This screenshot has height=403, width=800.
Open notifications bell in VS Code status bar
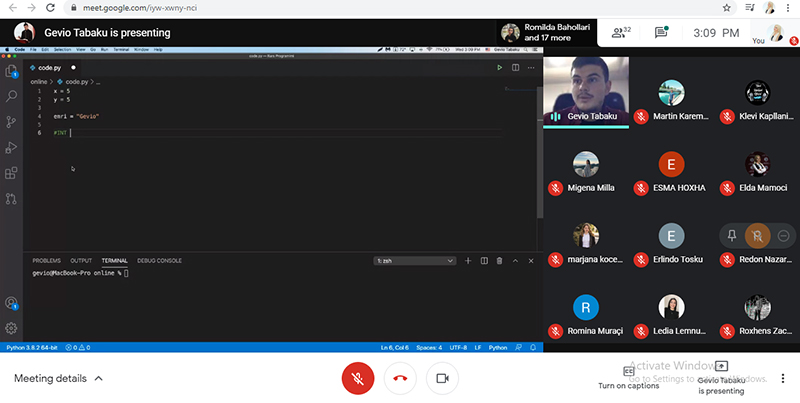click(x=533, y=347)
